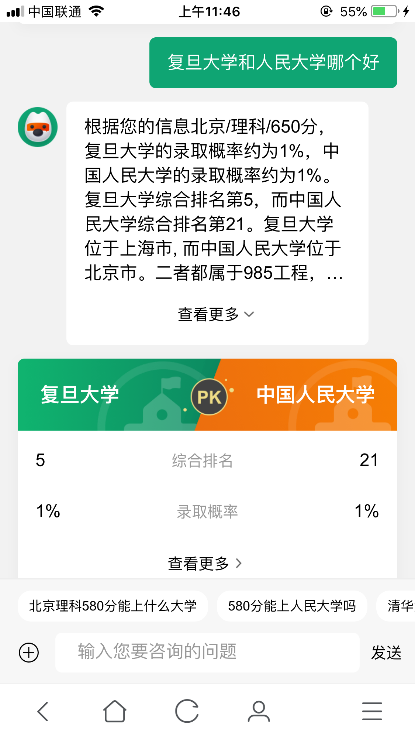Open the user profile icon
Image resolution: width=415 pixels, height=739 pixels.
click(259, 711)
